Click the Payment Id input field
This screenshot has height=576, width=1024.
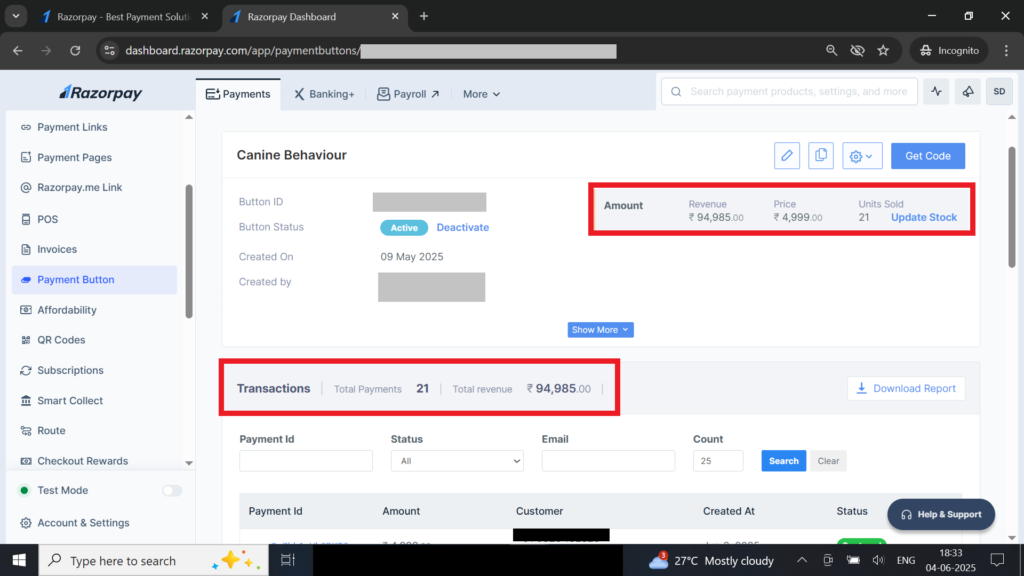tap(306, 461)
